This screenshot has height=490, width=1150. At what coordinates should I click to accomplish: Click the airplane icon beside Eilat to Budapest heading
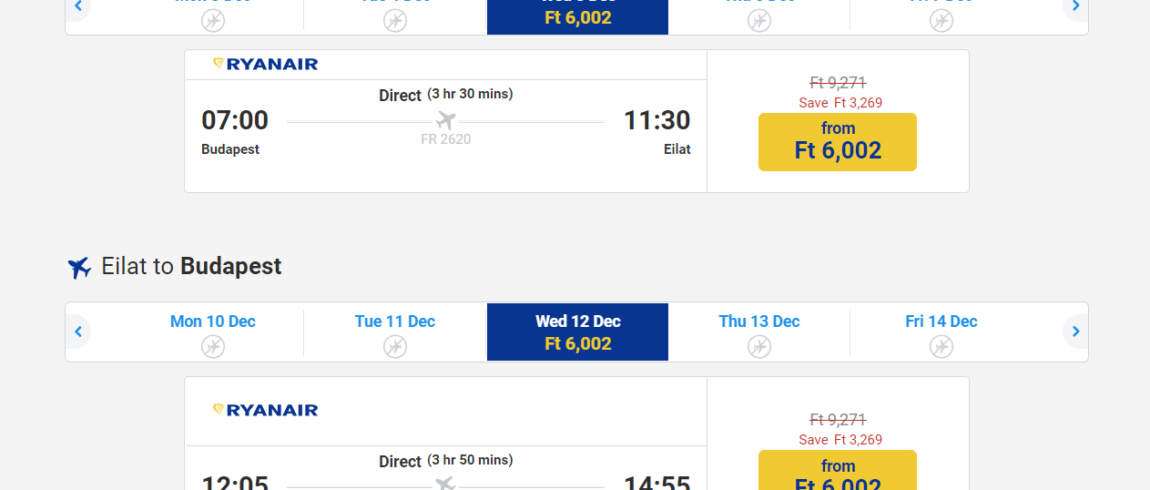[x=79, y=267]
